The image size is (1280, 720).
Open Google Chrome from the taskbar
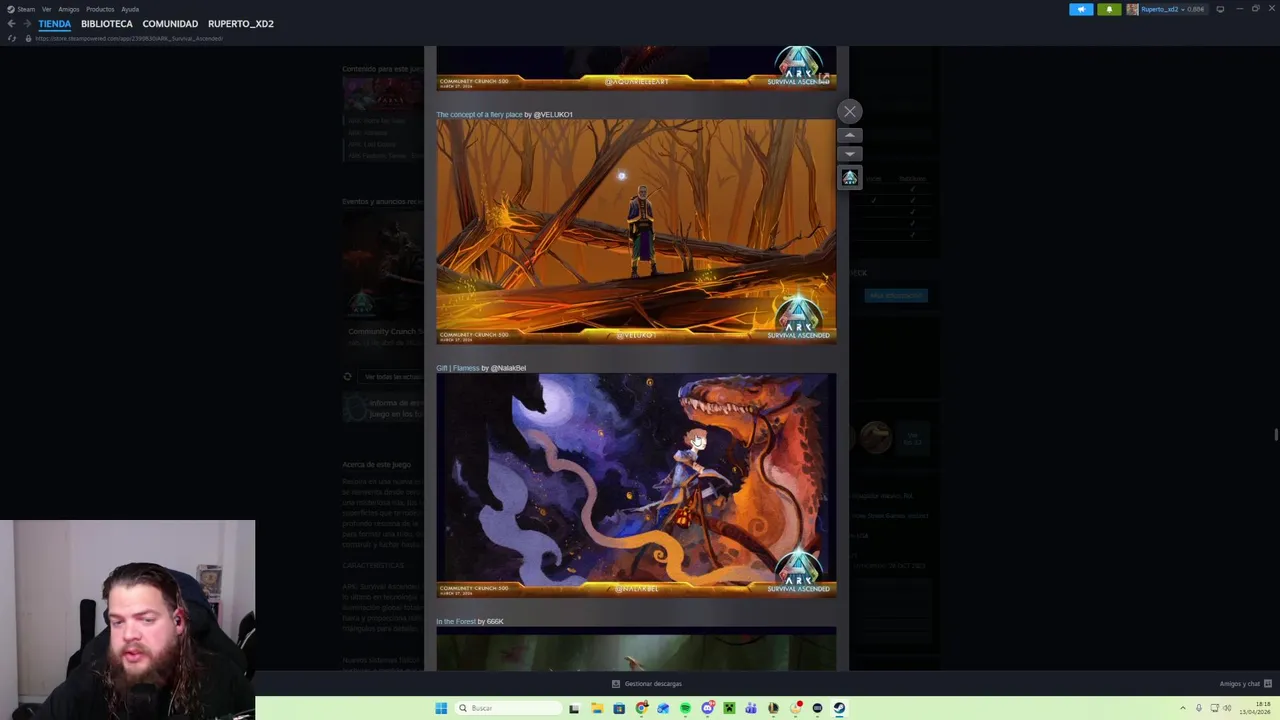tap(641, 708)
